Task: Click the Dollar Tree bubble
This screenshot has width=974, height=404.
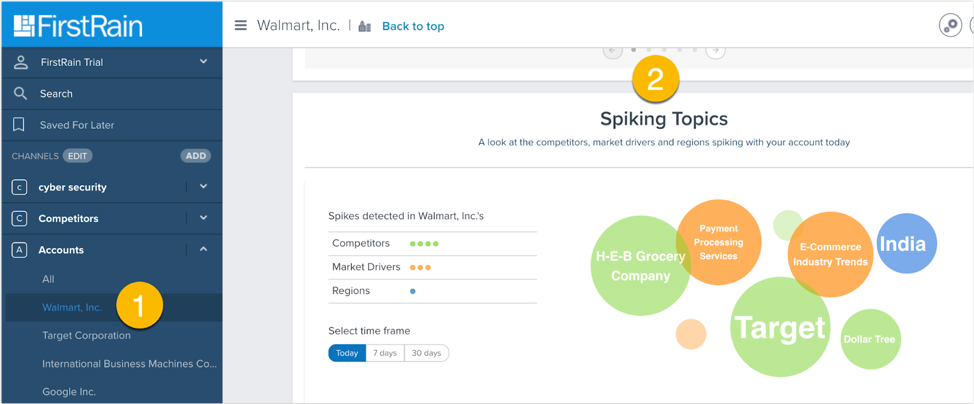Action: point(870,339)
